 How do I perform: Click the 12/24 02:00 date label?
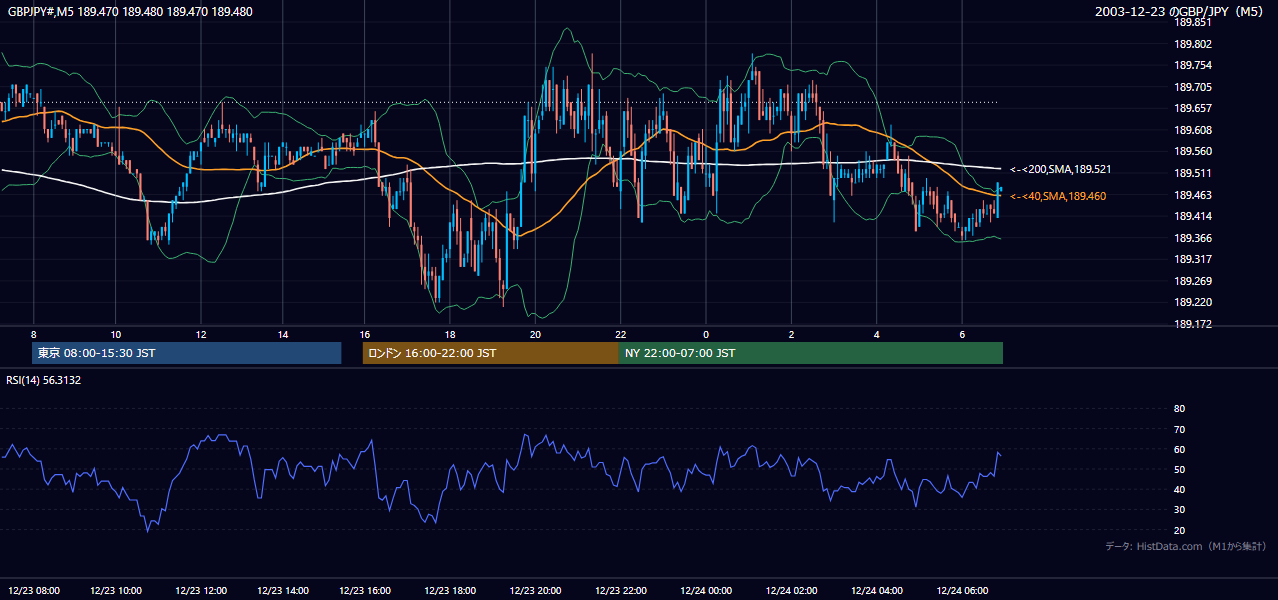pyautogui.click(x=792, y=589)
